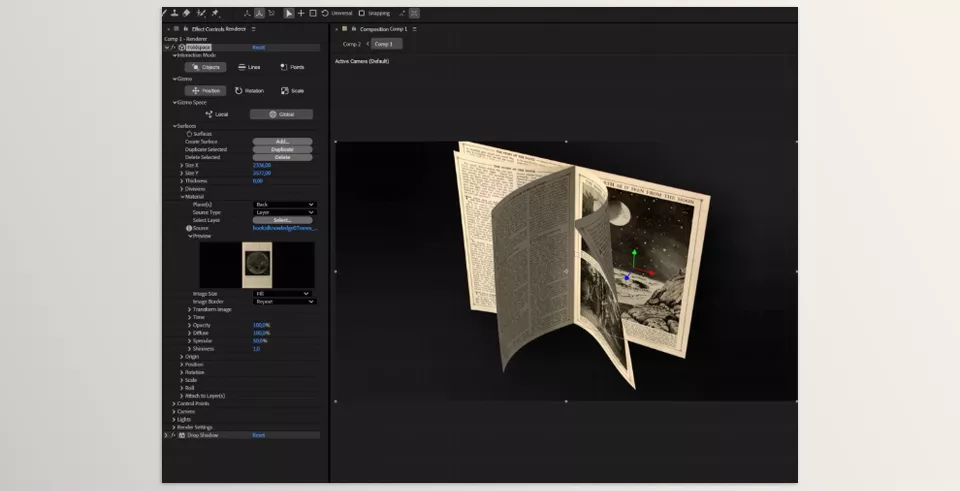
Task: Click the material preview thumbnail
Action: (x=257, y=265)
